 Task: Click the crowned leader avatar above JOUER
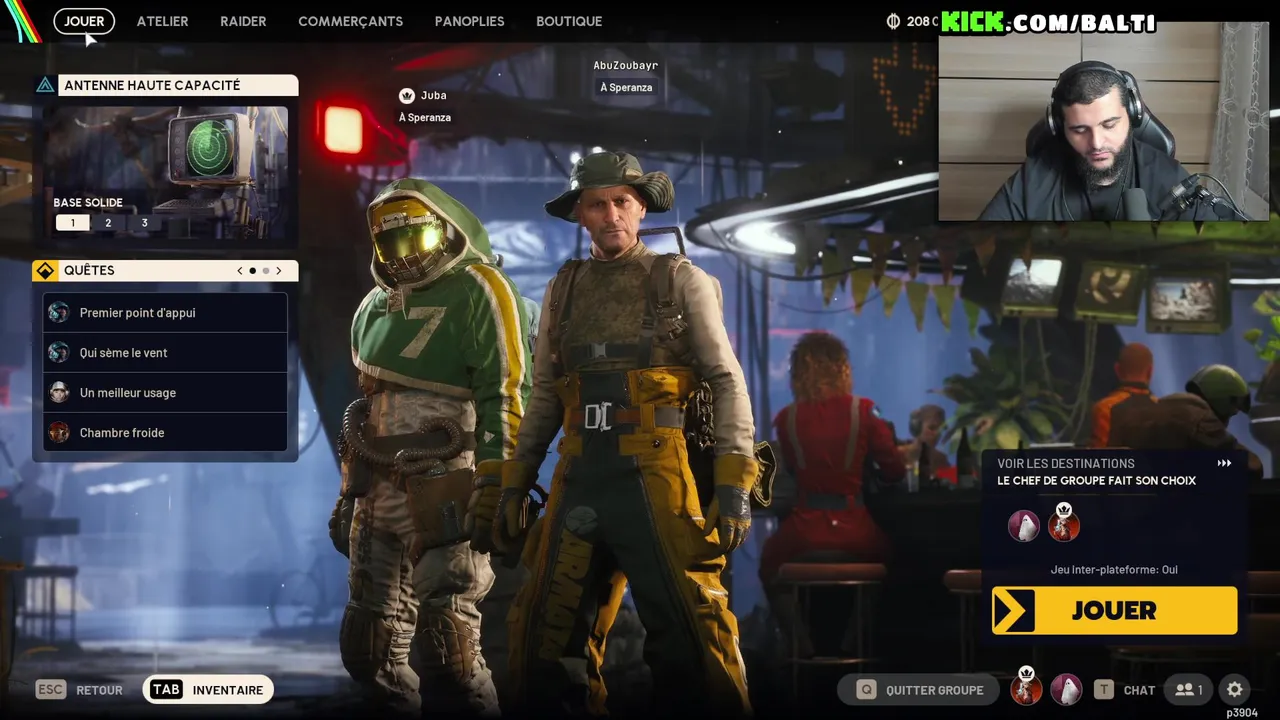click(1064, 524)
